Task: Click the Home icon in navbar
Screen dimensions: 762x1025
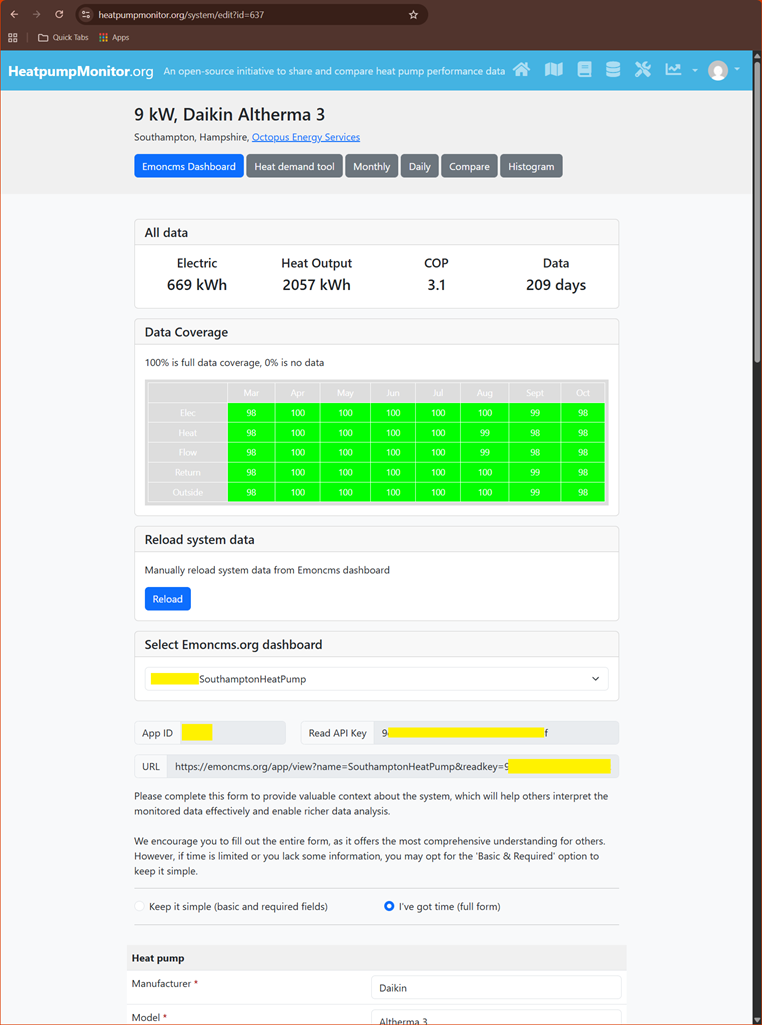Action: pos(522,70)
